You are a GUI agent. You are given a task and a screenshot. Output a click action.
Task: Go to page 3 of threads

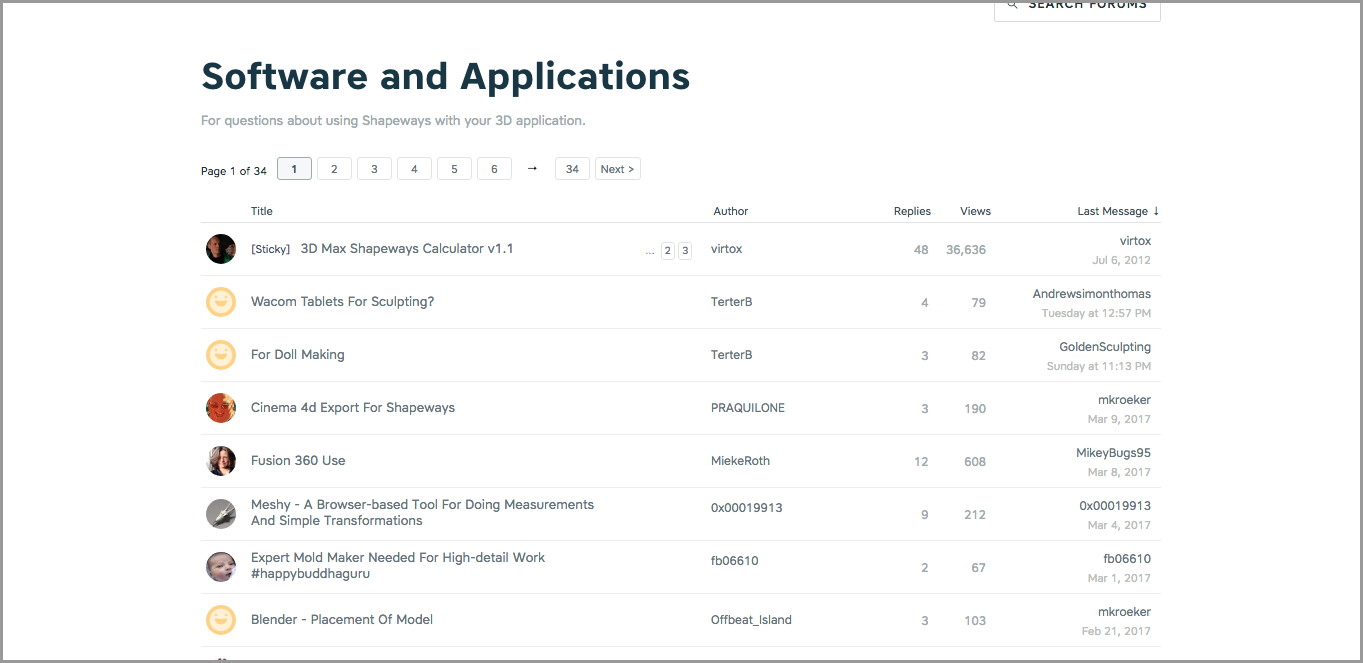click(x=374, y=169)
